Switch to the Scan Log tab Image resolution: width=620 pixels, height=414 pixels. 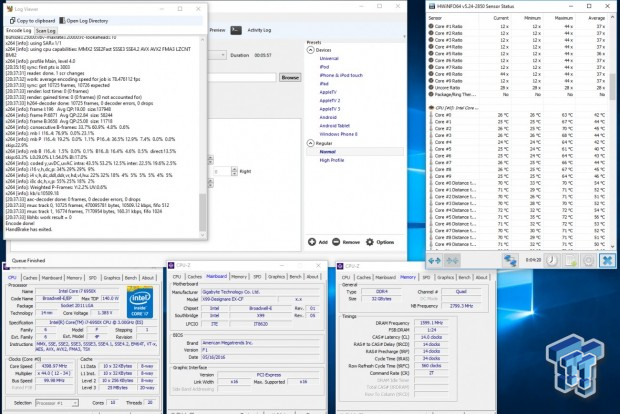45,30
